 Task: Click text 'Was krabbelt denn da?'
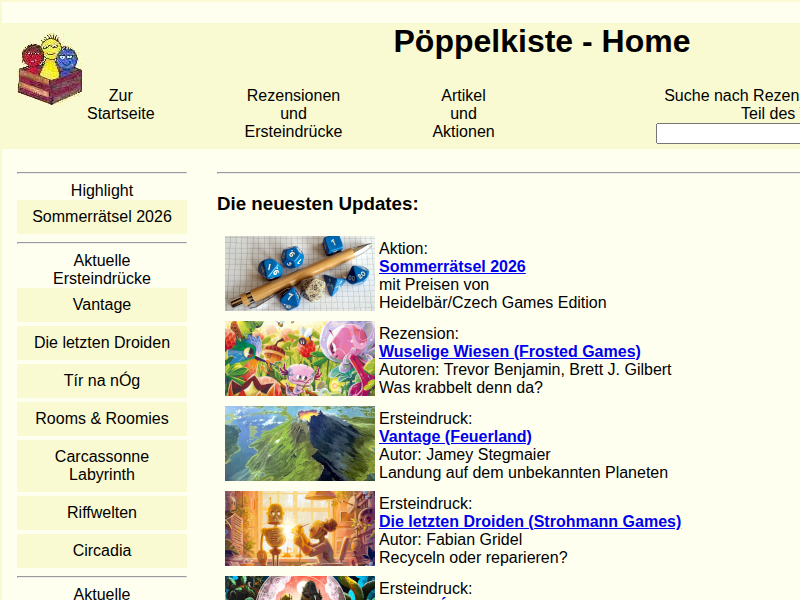(461, 388)
